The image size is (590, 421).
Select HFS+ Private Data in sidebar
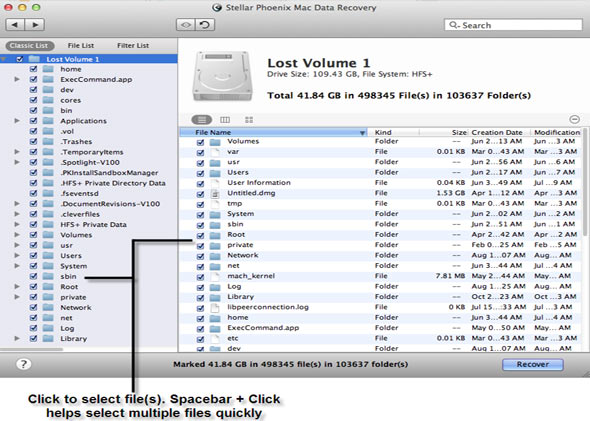tap(93, 225)
